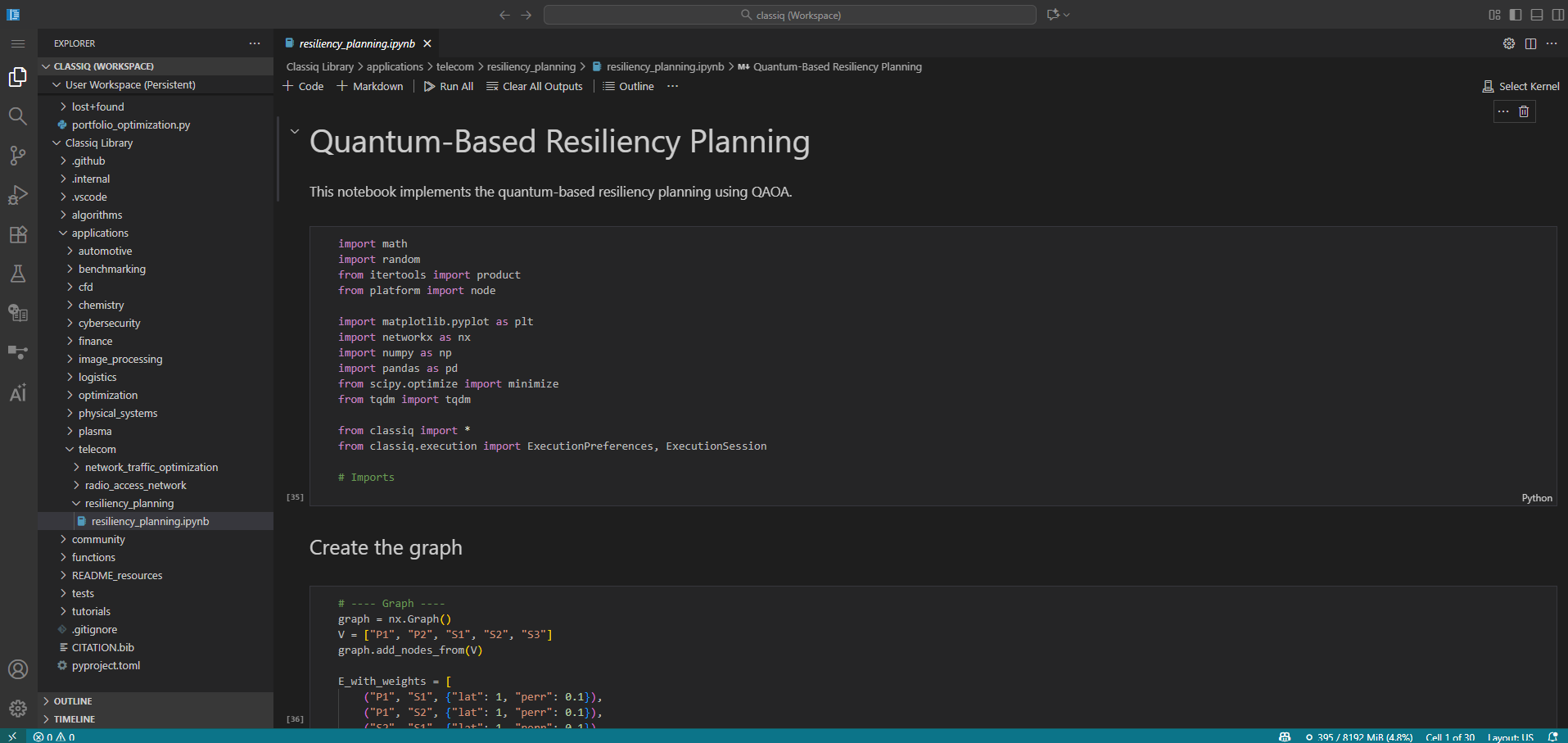The height and width of the screenshot is (743, 1568).
Task: Click Run All in notebook toolbar
Action: (449, 86)
